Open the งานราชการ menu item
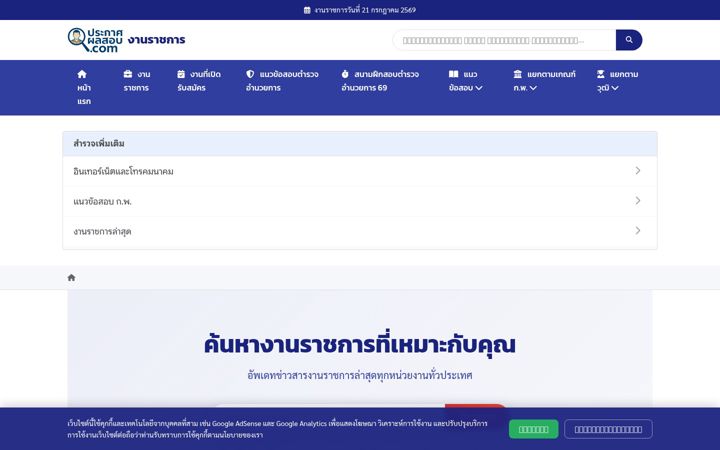The height and width of the screenshot is (450, 720). [137, 81]
